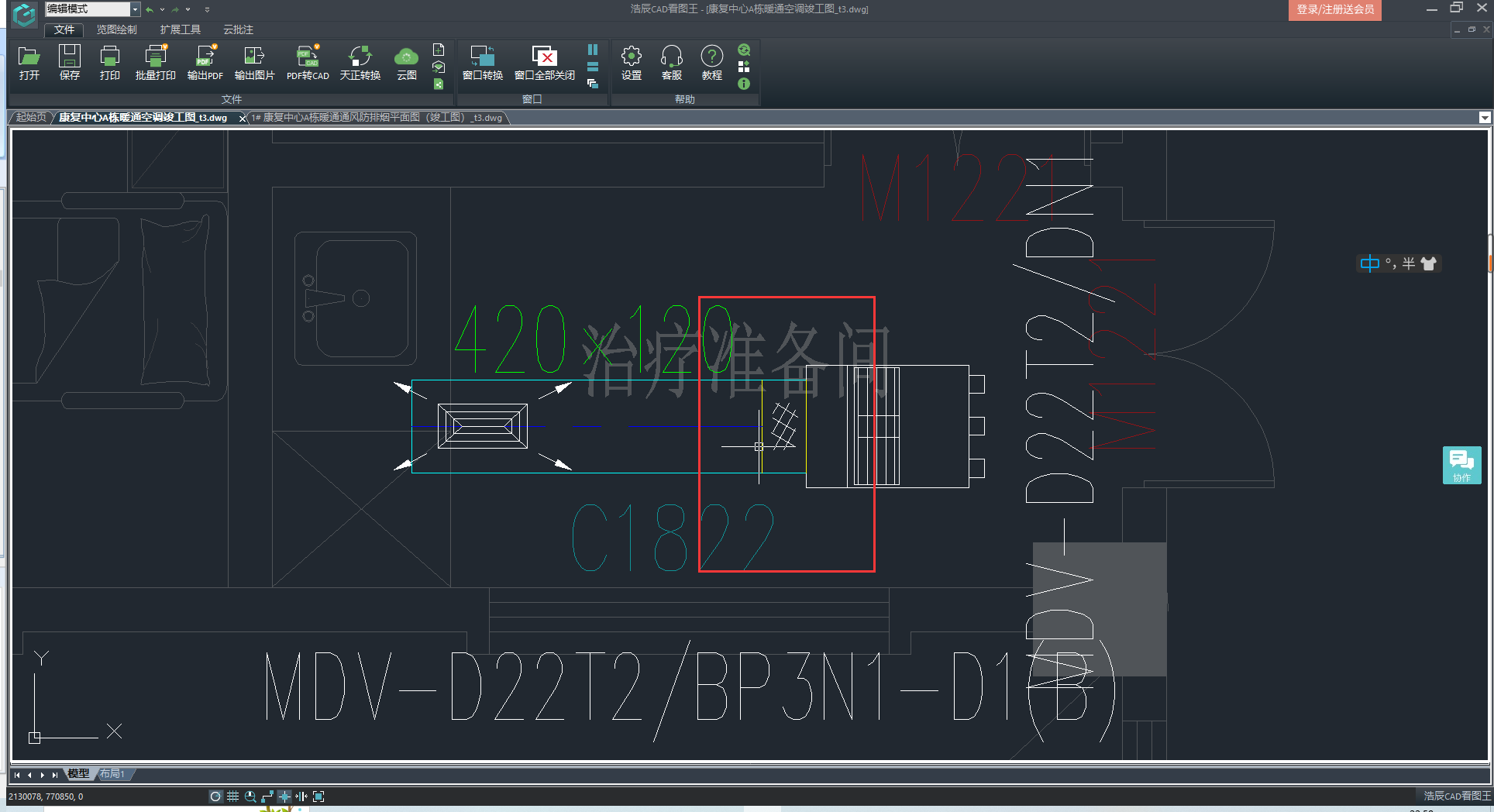The height and width of the screenshot is (812, 1494).
Task: Click the green update refresh icon in 帮助
Action: [x=744, y=50]
